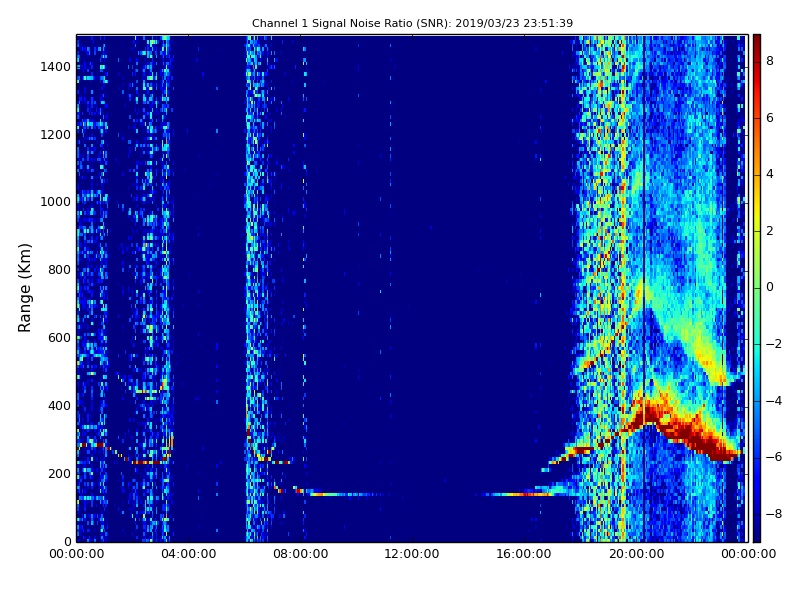
Task: Click the 16:00:00 time axis label
Action: pos(524,554)
